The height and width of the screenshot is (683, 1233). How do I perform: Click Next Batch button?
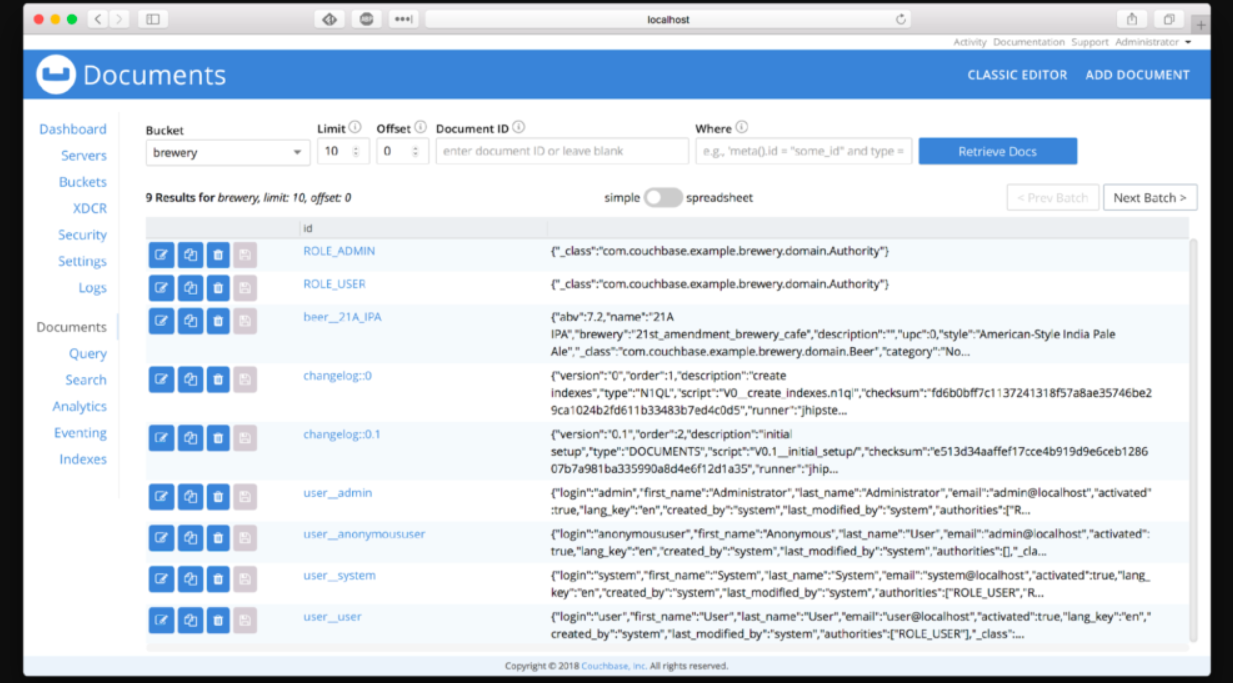[1150, 198]
